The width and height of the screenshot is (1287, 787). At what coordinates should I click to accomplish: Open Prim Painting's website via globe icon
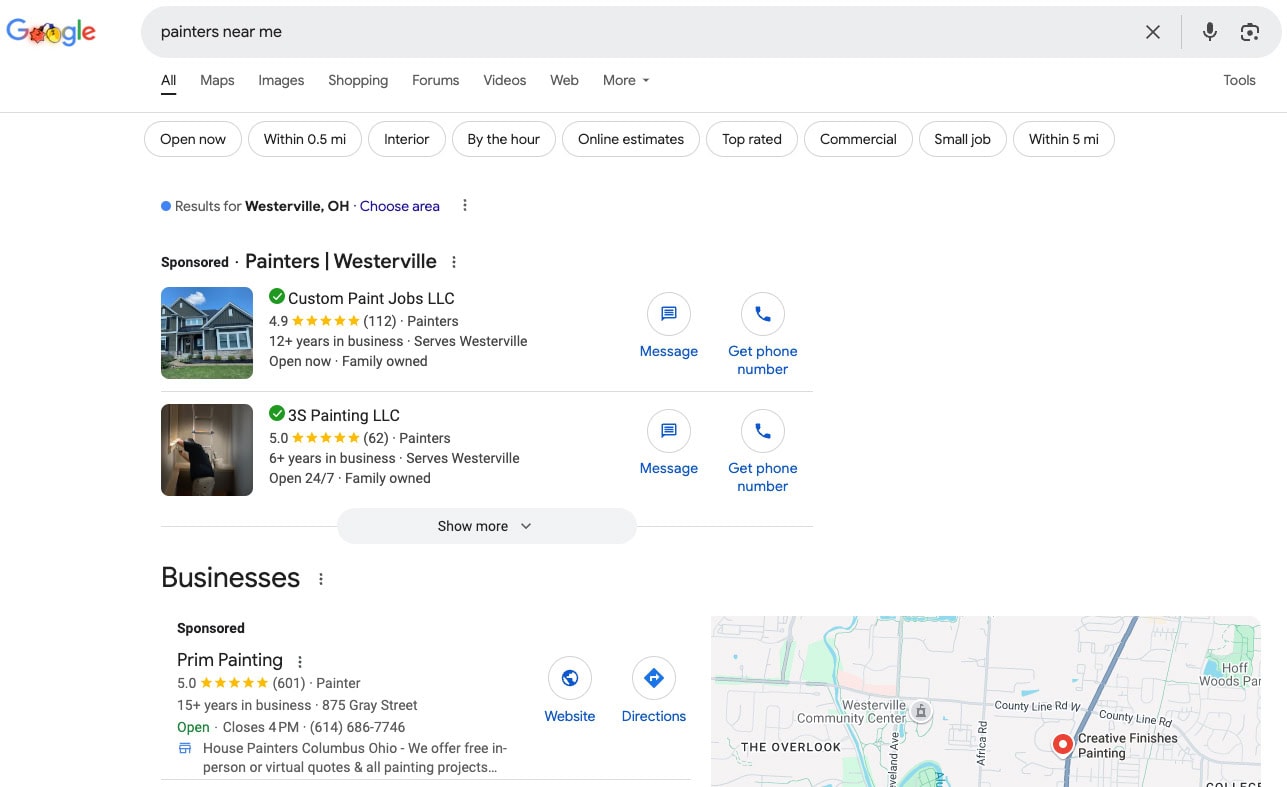(x=570, y=677)
